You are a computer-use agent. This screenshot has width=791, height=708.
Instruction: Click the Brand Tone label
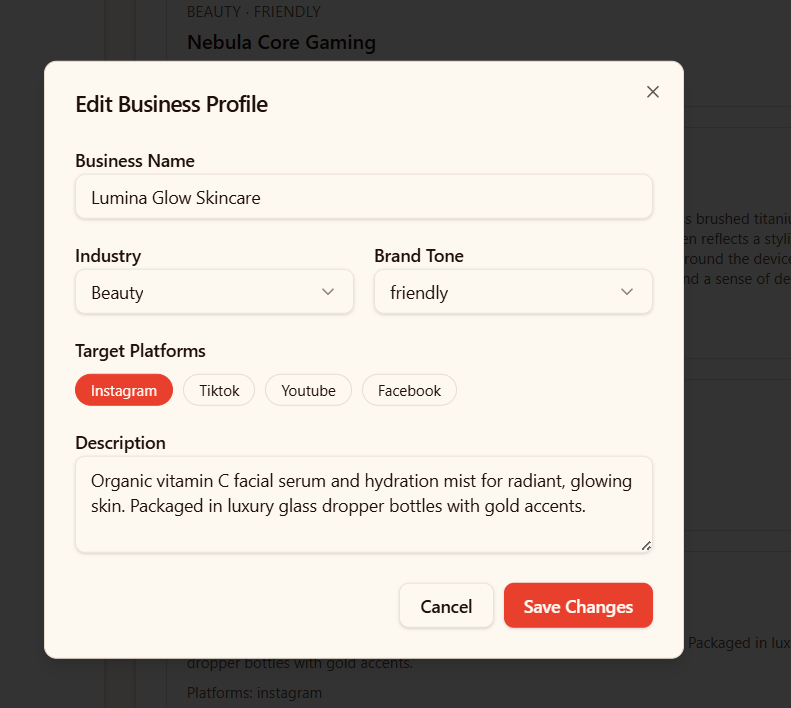419,256
